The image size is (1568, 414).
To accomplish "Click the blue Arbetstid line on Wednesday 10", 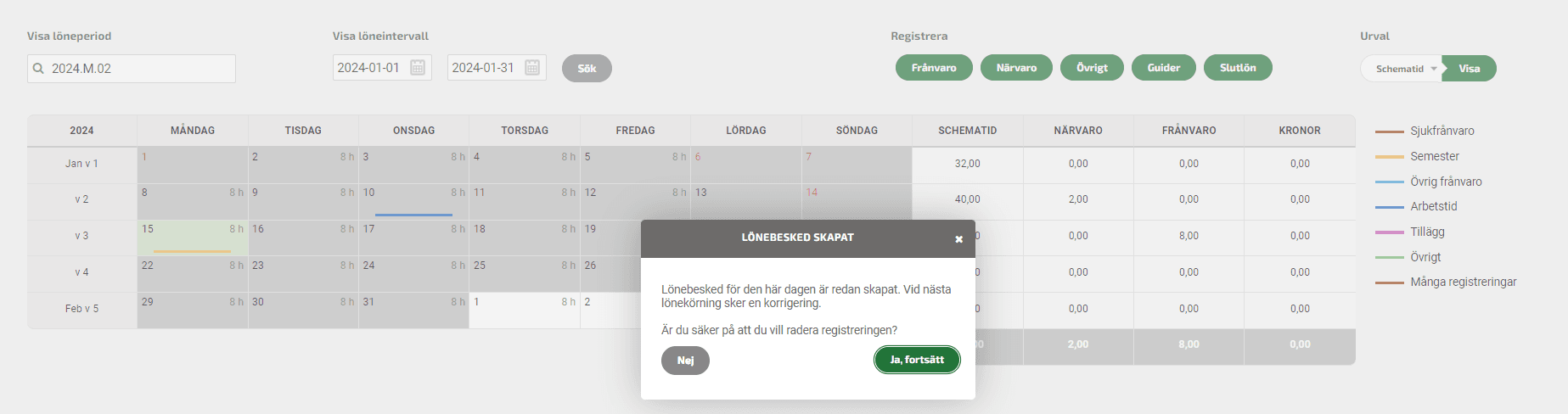I will pyautogui.click(x=413, y=215).
